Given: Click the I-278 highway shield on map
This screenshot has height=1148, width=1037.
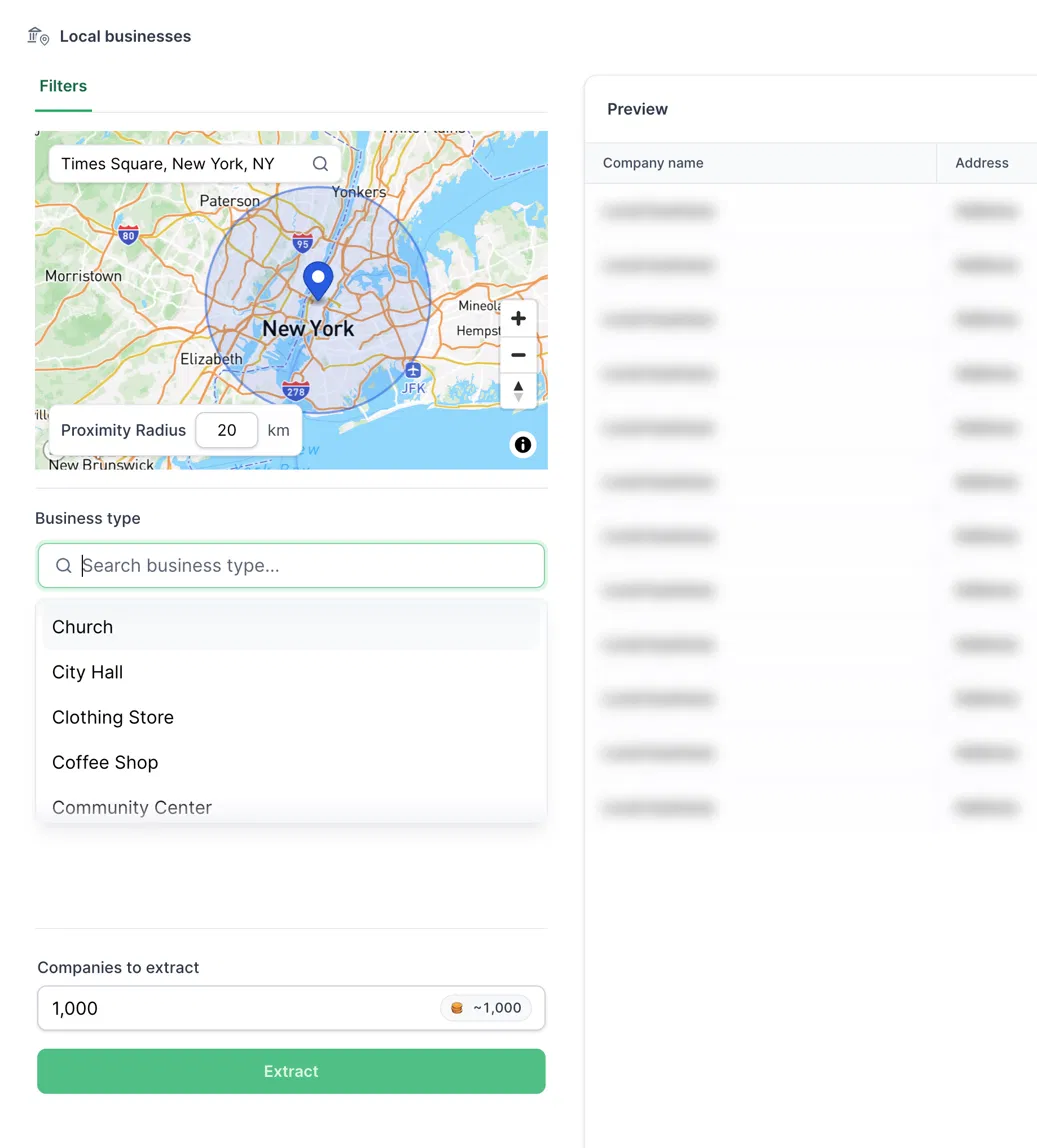Looking at the screenshot, I should (x=296, y=391).
